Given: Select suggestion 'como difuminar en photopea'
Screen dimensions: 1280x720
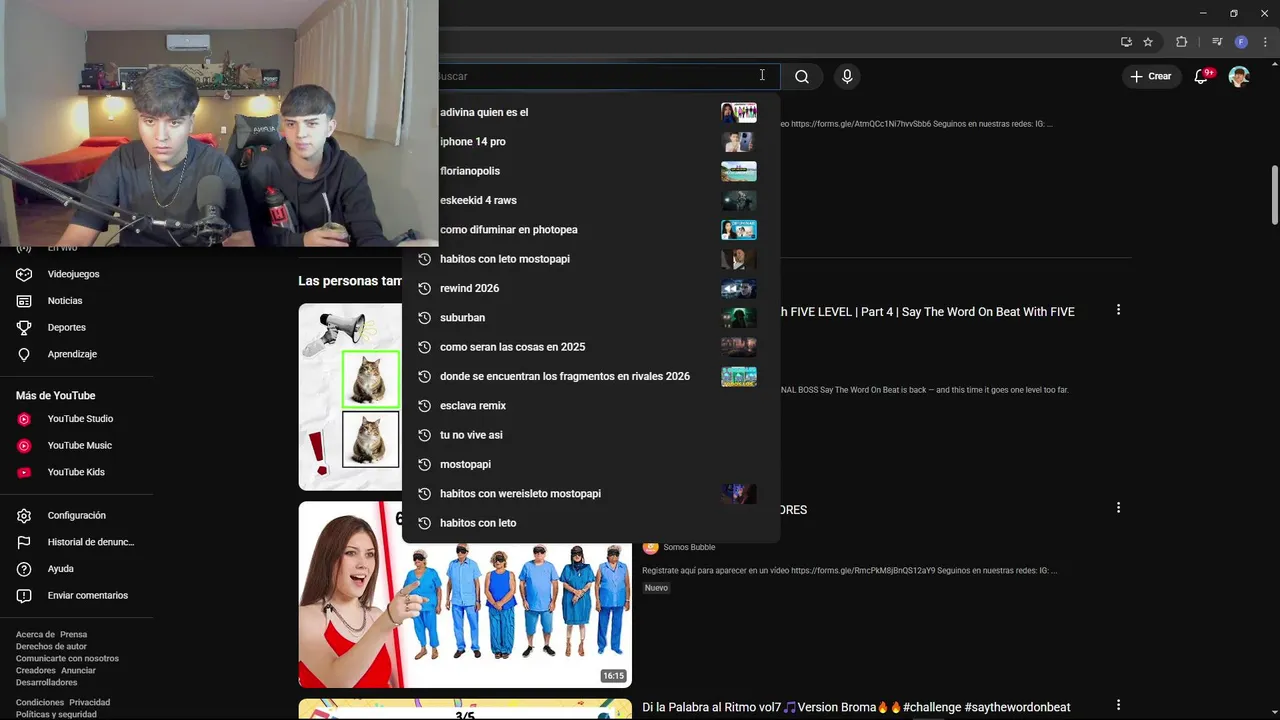Looking at the screenshot, I should tap(590, 230).
